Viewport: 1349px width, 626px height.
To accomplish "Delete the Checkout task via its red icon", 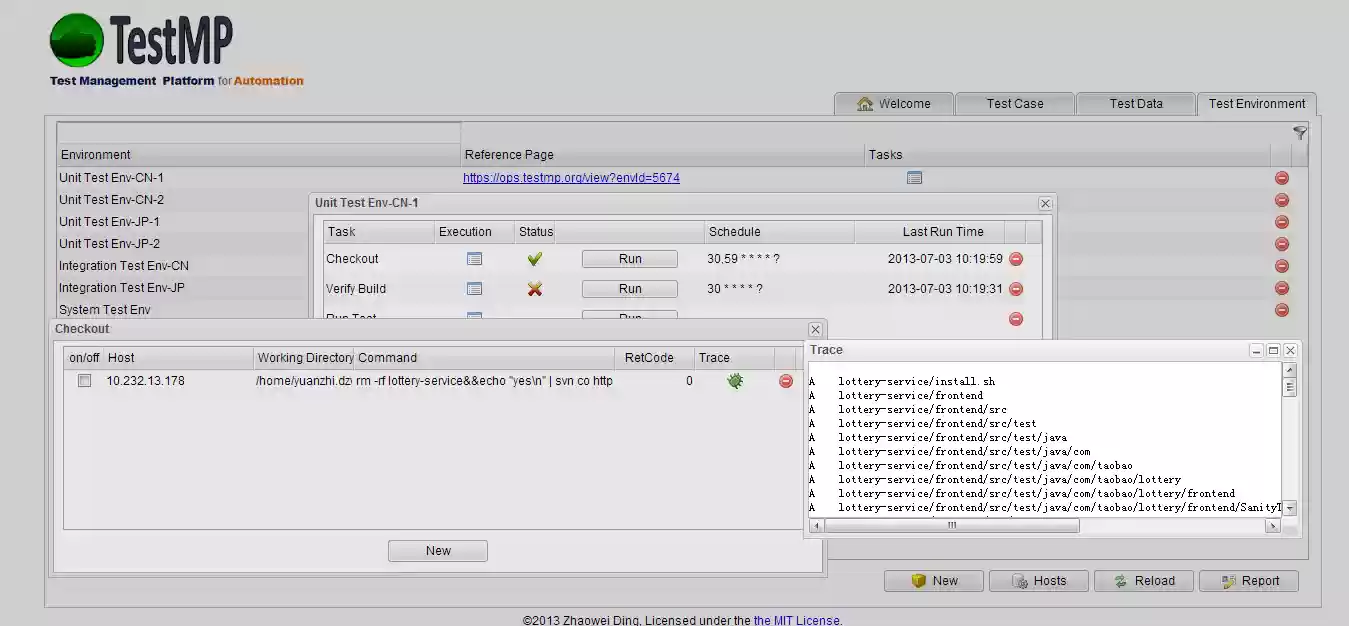I will pyautogui.click(x=1016, y=258).
